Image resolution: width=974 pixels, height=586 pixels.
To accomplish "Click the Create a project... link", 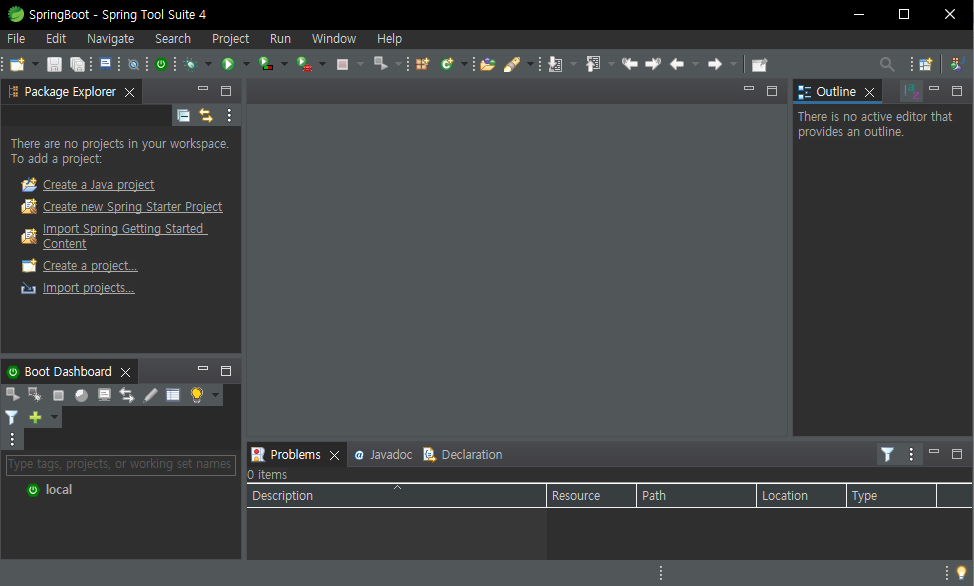I will (x=90, y=265).
